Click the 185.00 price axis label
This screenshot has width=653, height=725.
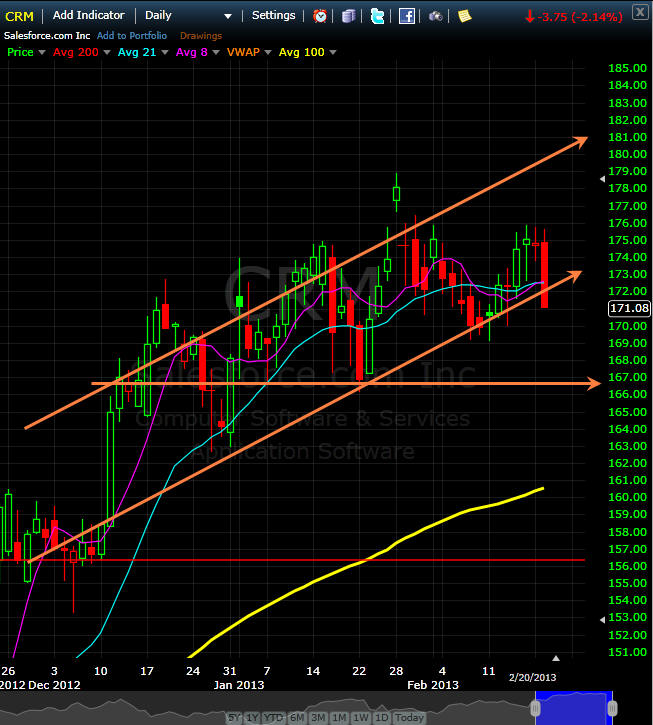pos(628,68)
